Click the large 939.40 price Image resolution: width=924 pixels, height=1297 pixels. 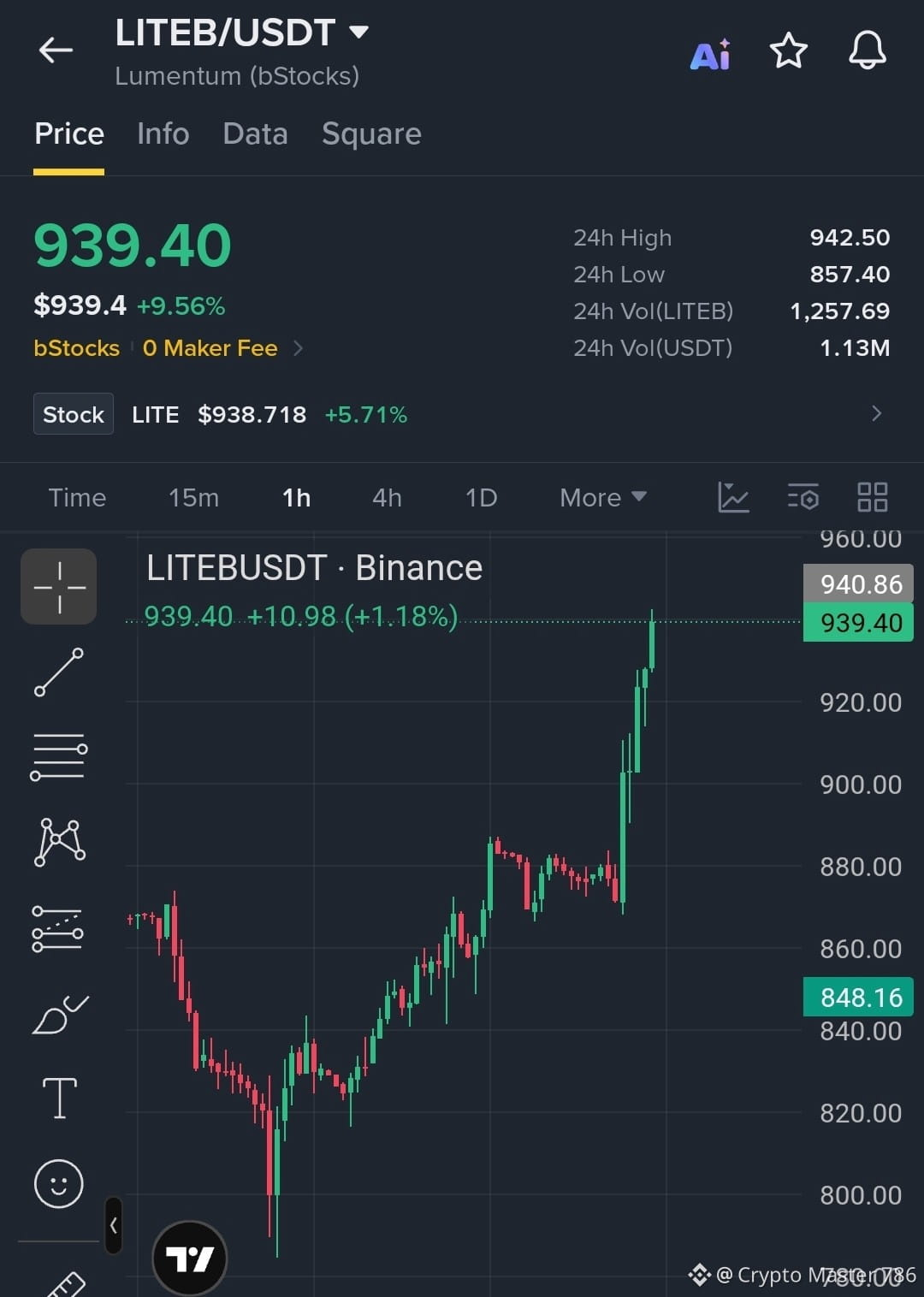coord(133,246)
